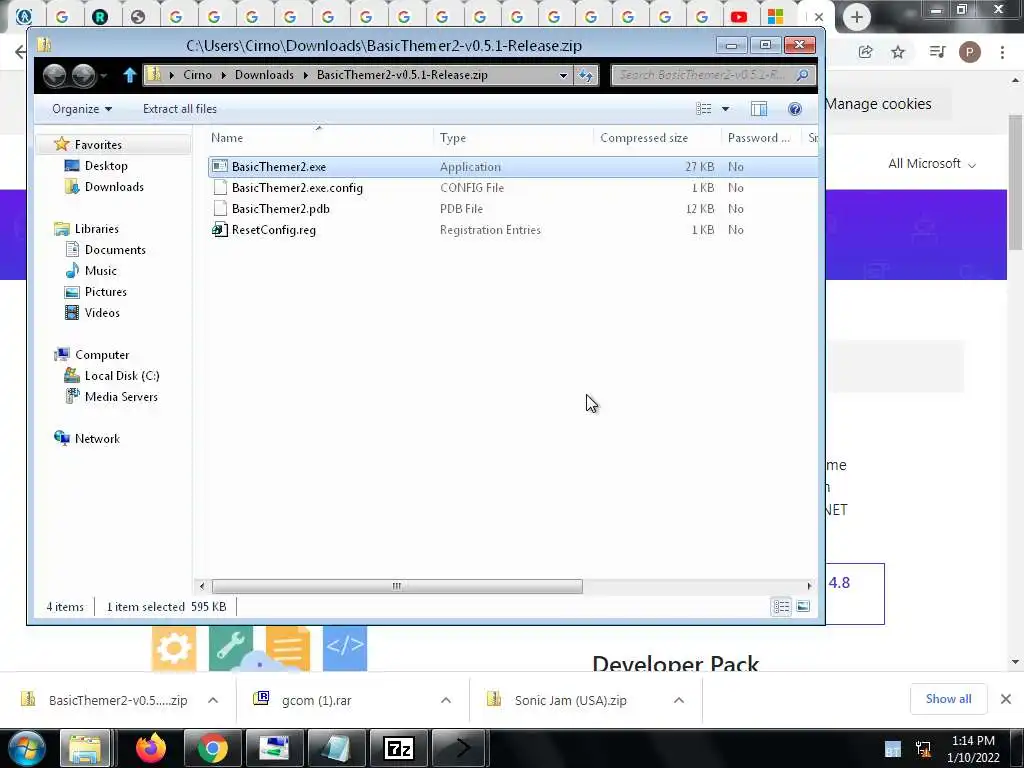Click the search magnifier icon in Explorer
The height and width of the screenshot is (768, 1024).
[x=802, y=75]
